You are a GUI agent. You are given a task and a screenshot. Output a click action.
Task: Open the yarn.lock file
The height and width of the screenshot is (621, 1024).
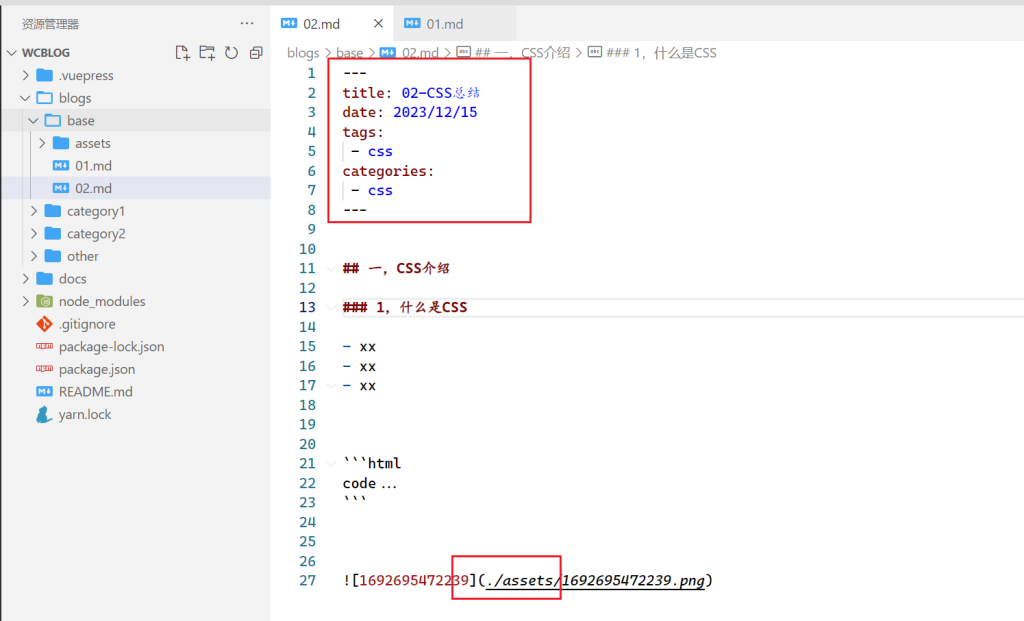[85, 415]
